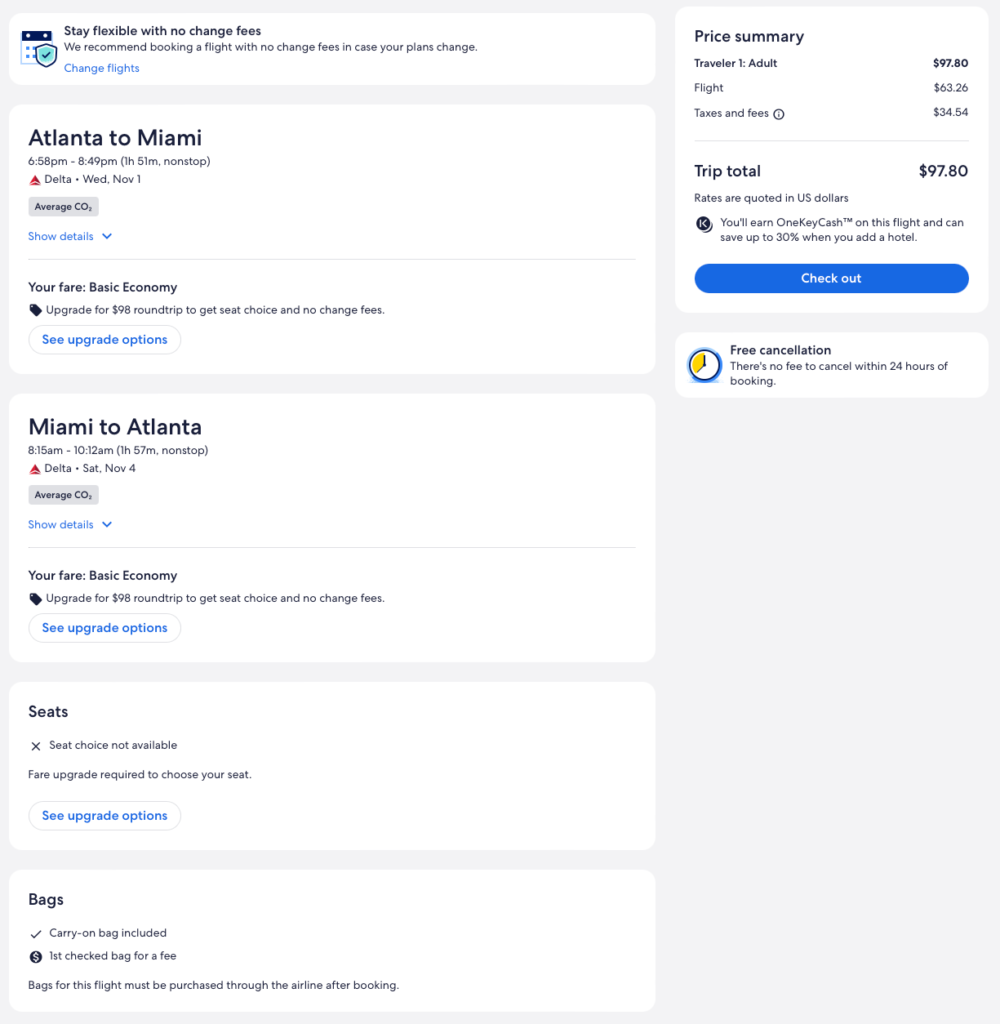Expand Show details for Atlanta to Miami

point(70,237)
